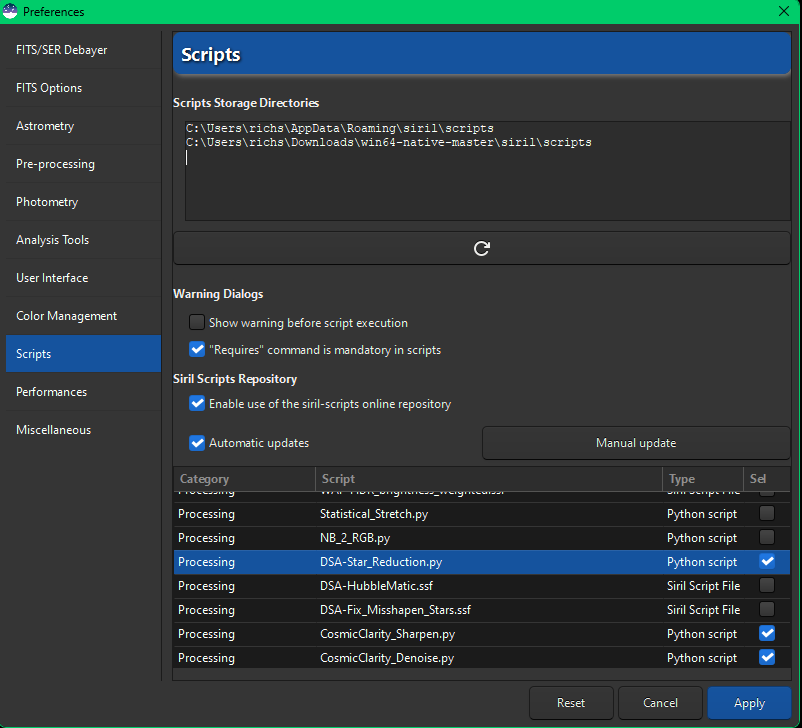The image size is (802, 728).
Task: Switch to User Interface preferences
Action: coord(83,278)
